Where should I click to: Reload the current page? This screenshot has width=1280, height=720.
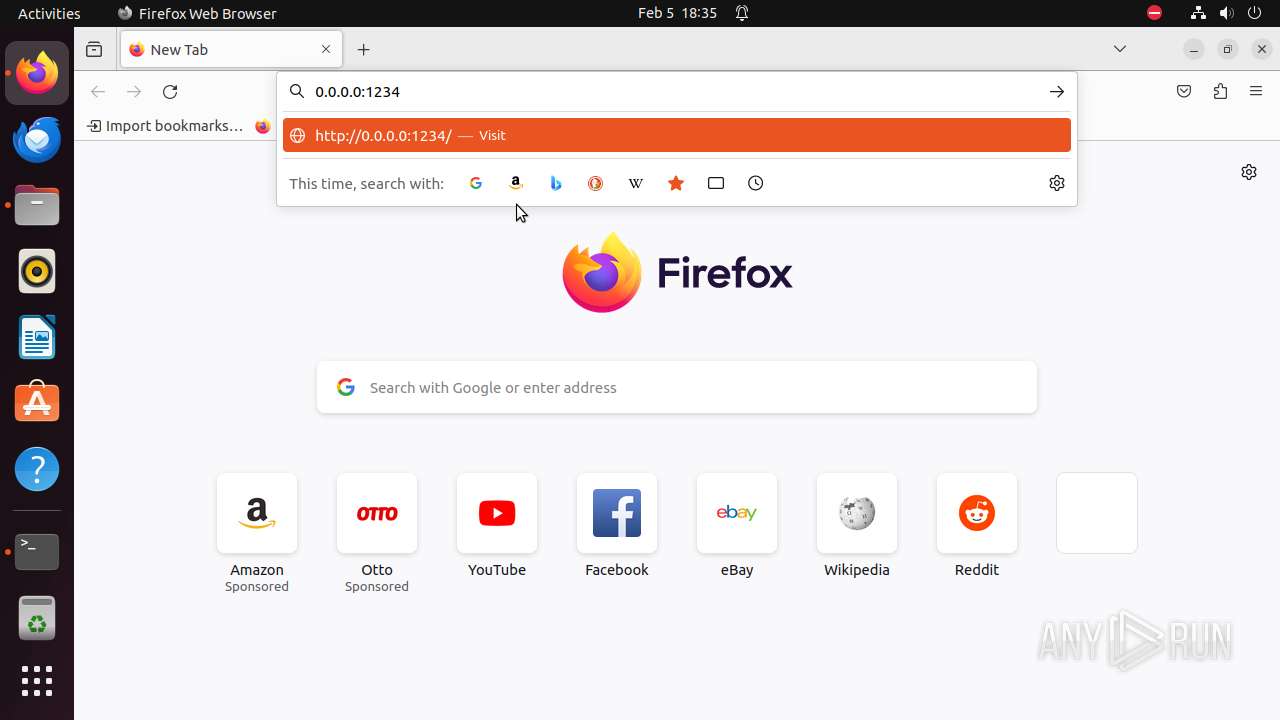[170, 92]
